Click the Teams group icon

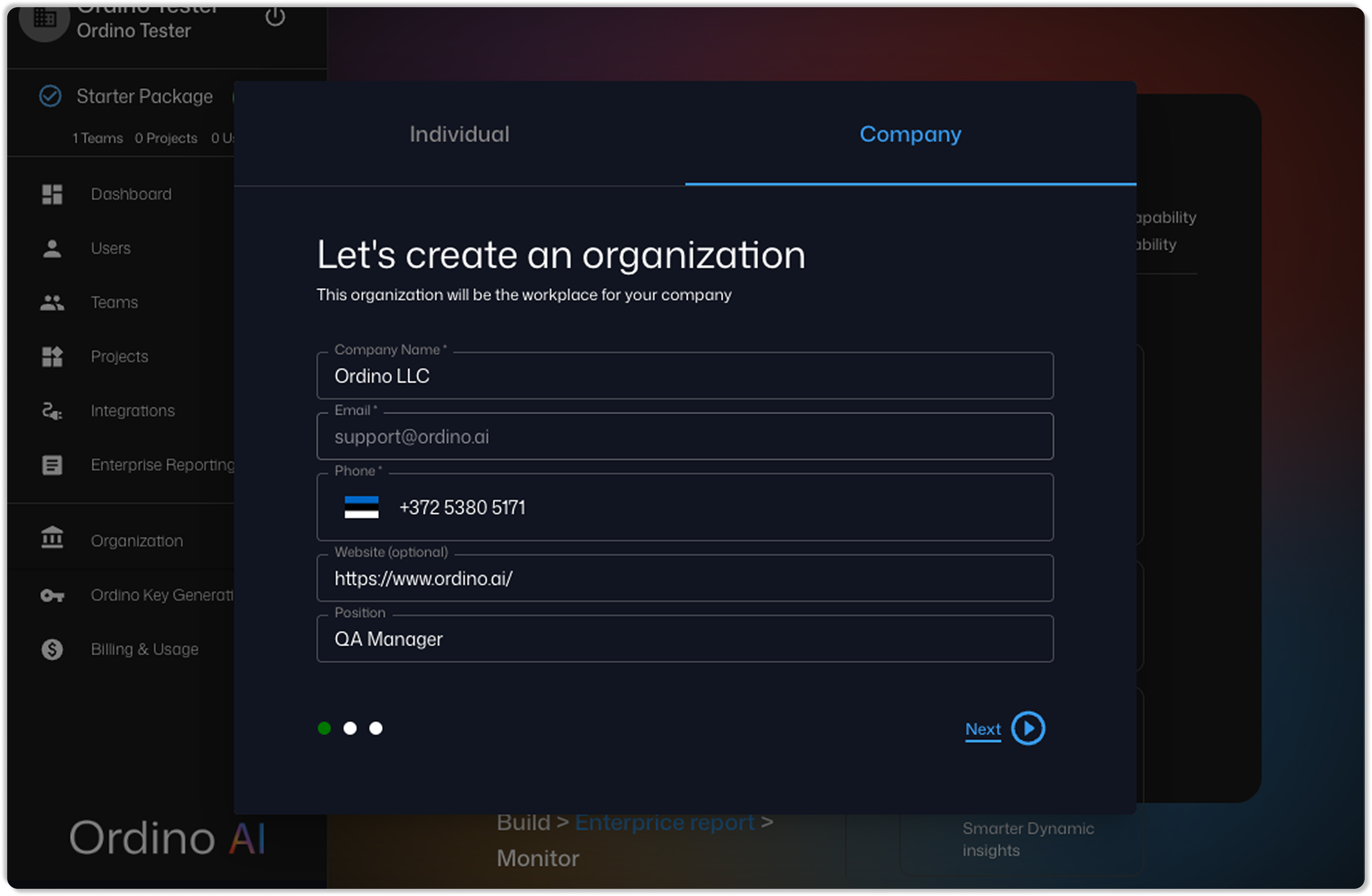(52, 303)
